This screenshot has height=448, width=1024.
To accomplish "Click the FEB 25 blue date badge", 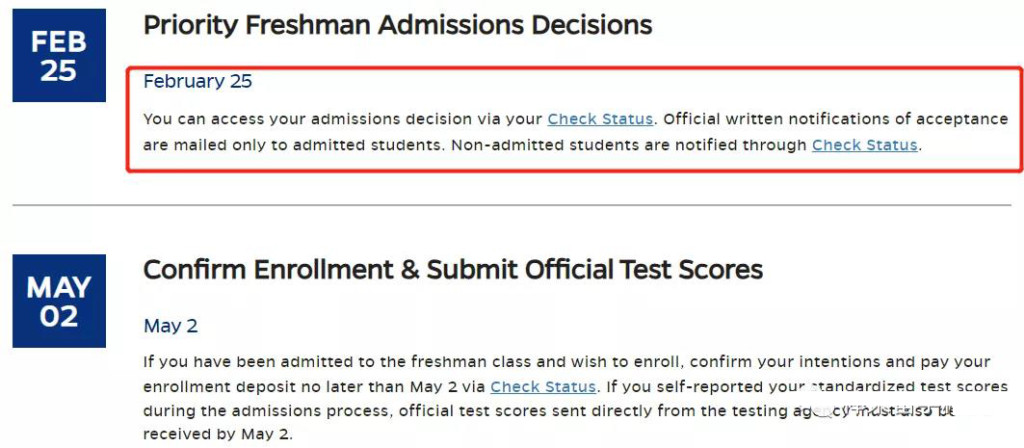I will tap(59, 56).
